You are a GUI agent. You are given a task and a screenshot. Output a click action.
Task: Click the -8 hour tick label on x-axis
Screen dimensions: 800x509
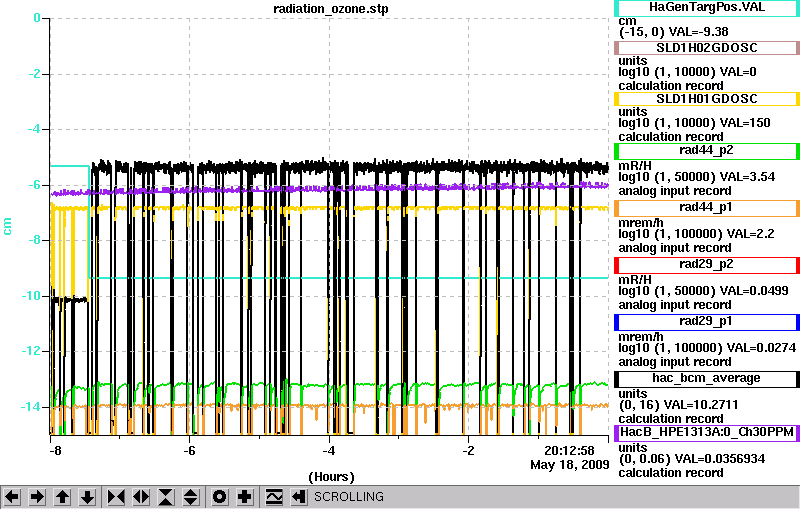pyautogui.click(x=55, y=451)
